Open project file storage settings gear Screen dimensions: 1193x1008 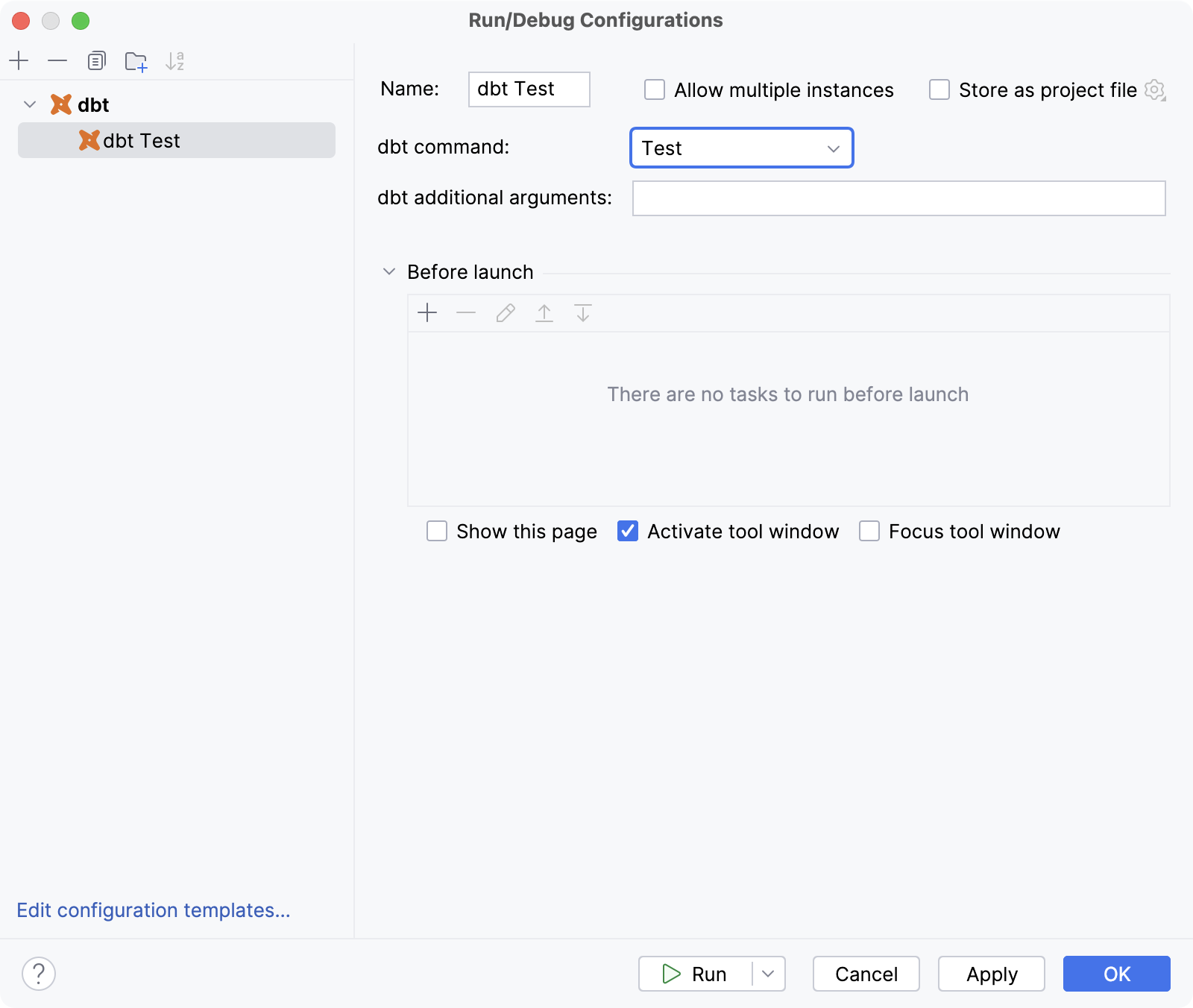pyautogui.click(x=1155, y=90)
